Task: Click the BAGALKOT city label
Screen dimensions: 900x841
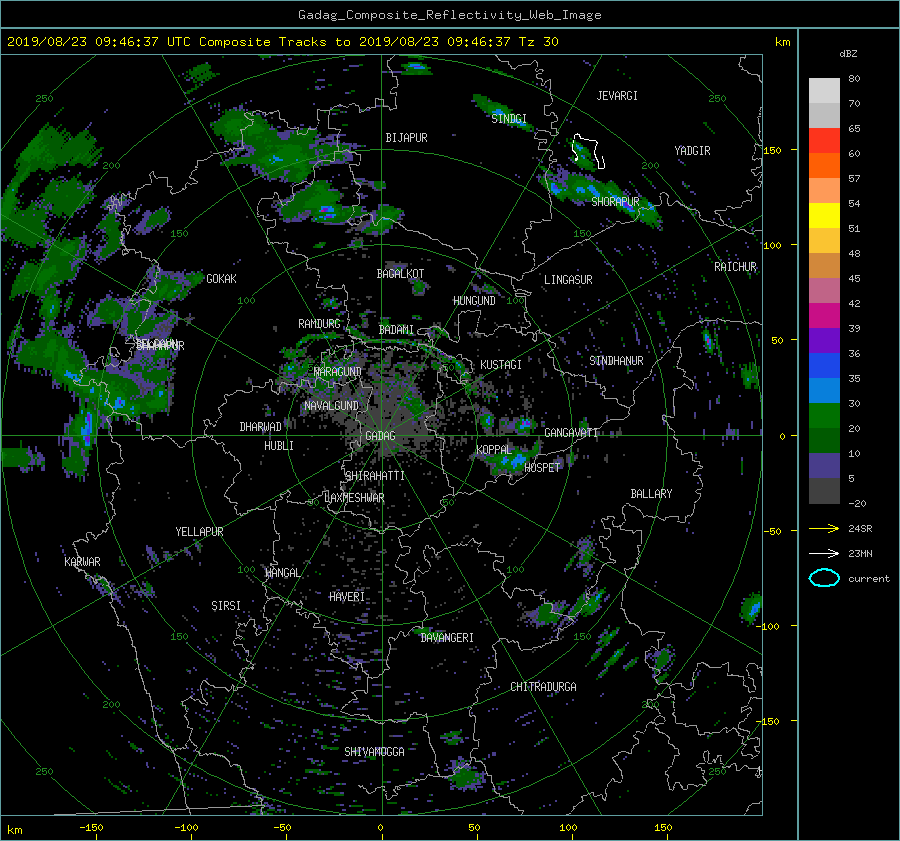Action: (400, 274)
